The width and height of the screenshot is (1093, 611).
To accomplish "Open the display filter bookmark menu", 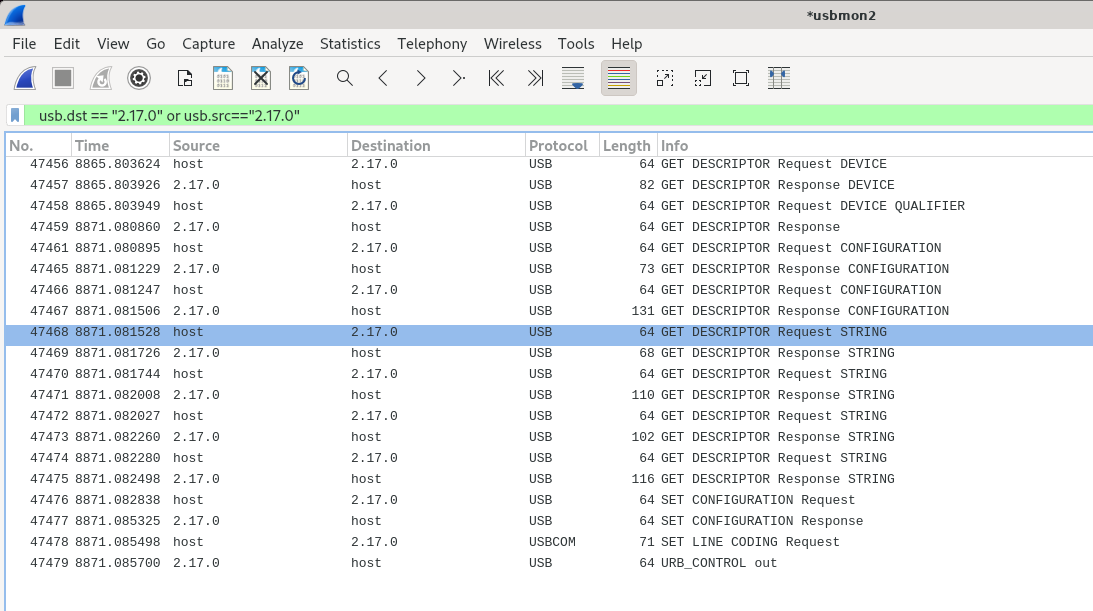I will 15,116.
